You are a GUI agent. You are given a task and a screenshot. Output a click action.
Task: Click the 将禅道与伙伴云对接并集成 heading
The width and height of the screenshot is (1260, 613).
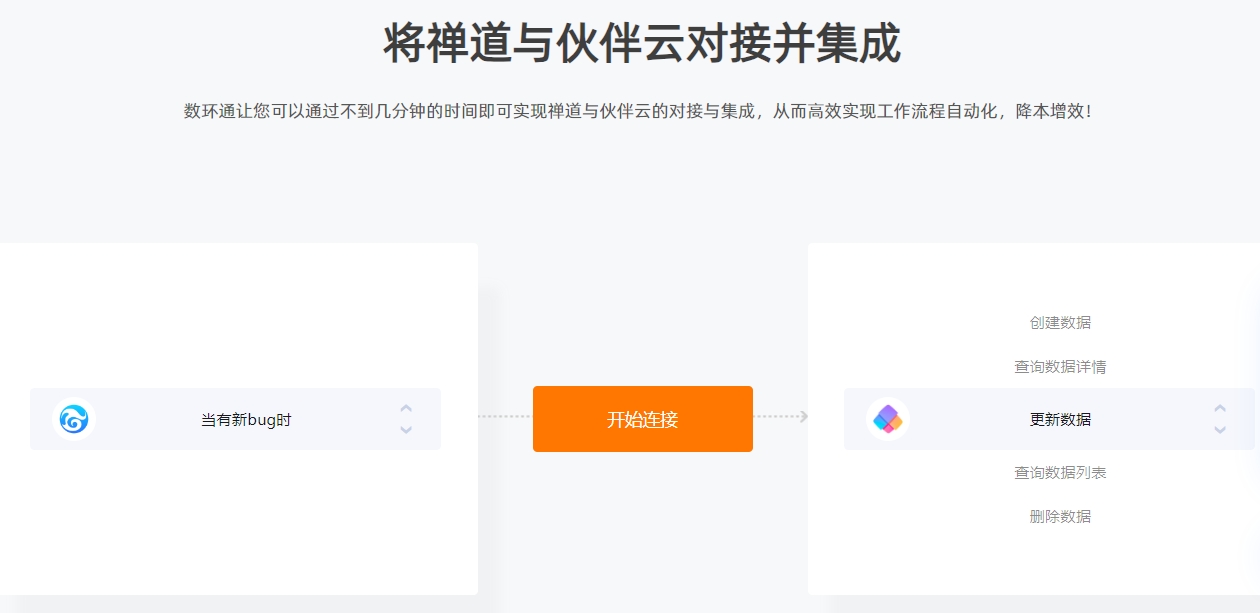(x=642, y=43)
